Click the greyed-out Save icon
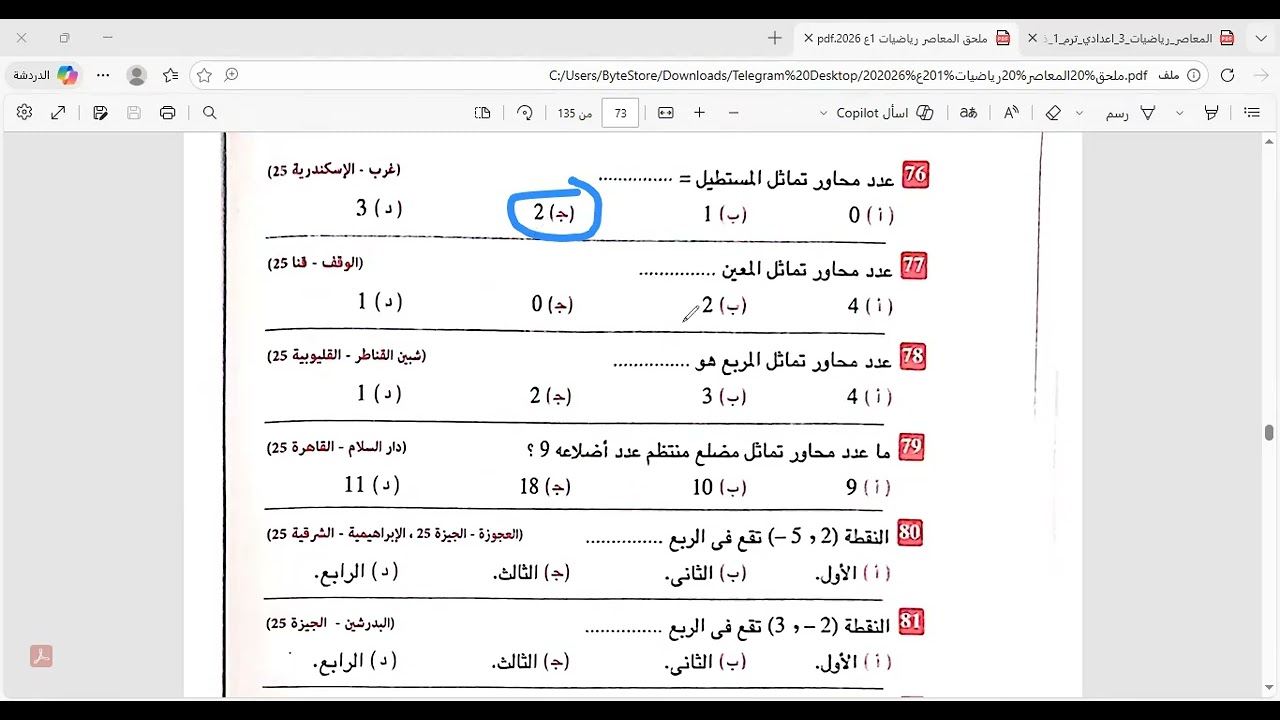 coord(134,113)
